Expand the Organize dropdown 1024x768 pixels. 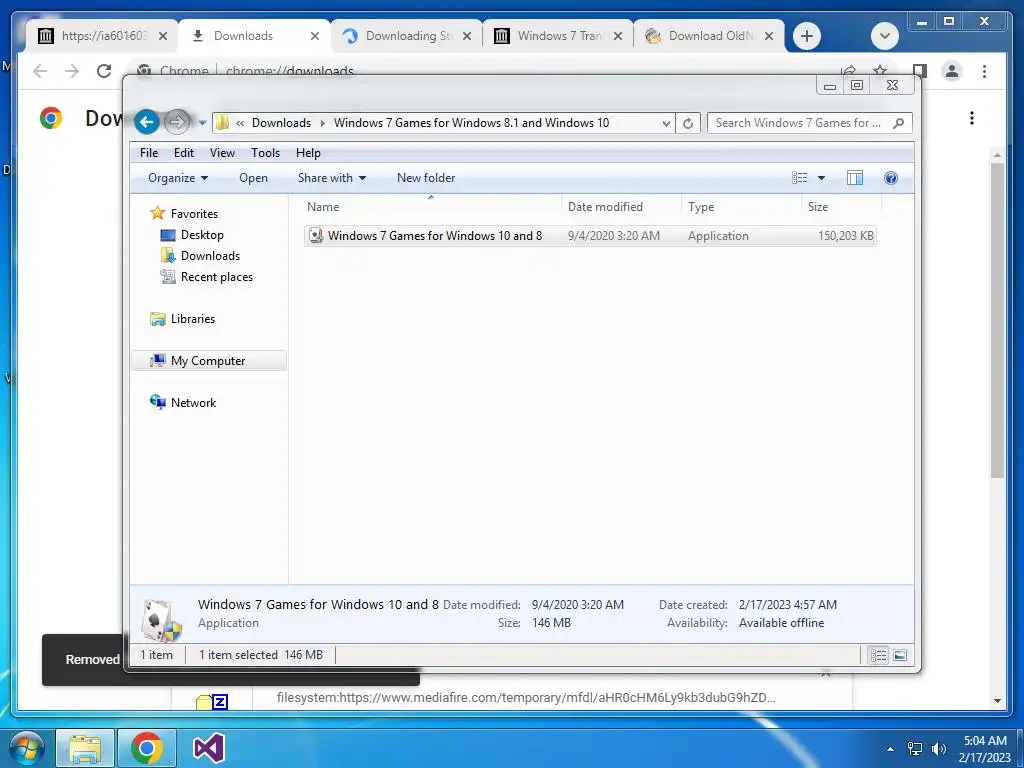click(x=178, y=178)
